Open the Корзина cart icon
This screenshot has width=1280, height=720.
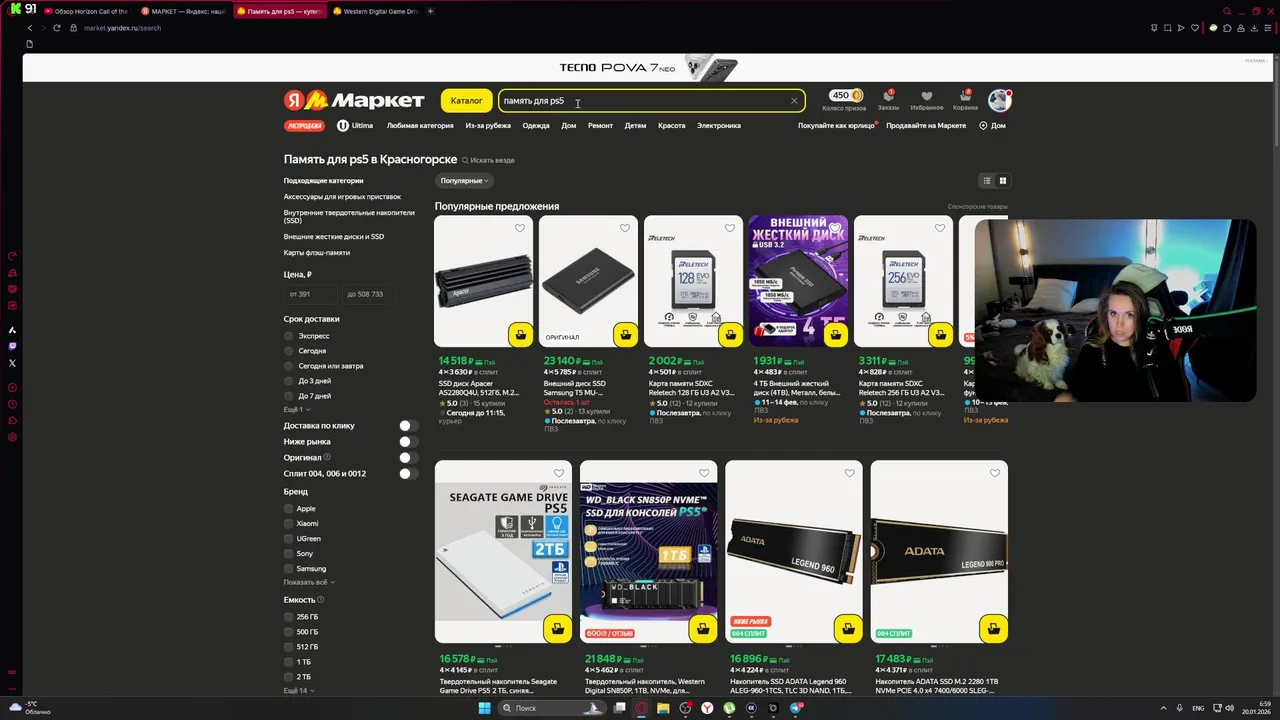click(965, 100)
